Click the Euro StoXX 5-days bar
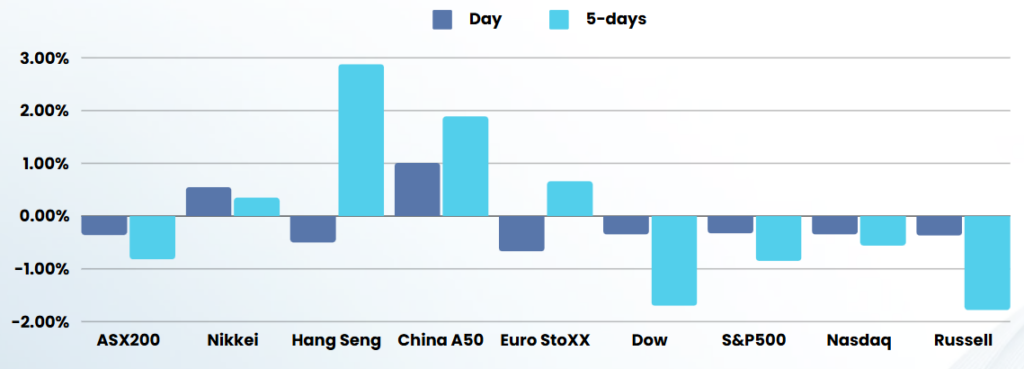1024x369 pixels. (569, 199)
